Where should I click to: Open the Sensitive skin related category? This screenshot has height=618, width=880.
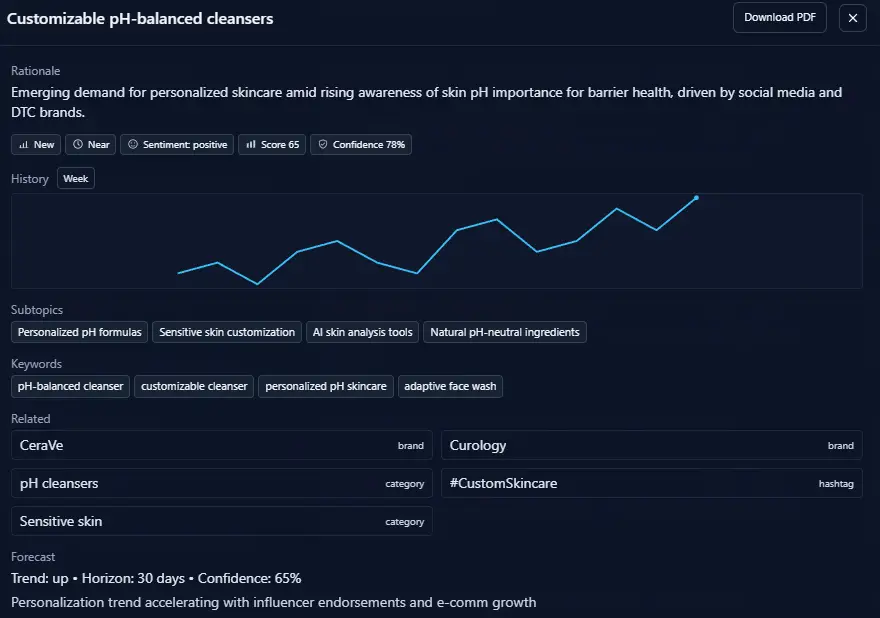(221, 521)
